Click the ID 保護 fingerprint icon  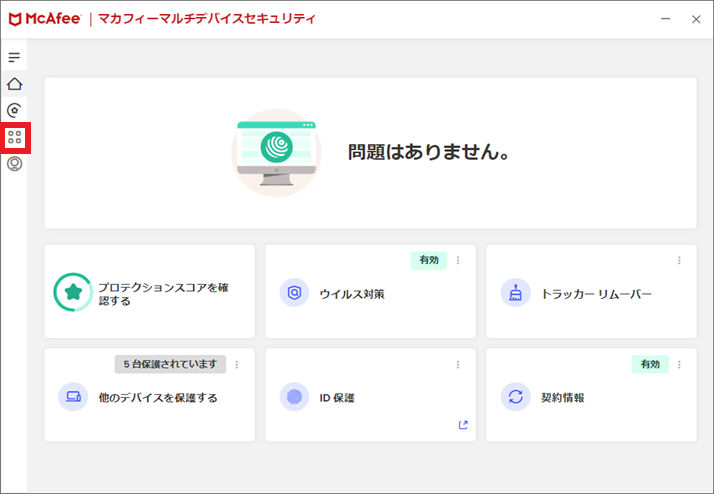click(294, 397)
